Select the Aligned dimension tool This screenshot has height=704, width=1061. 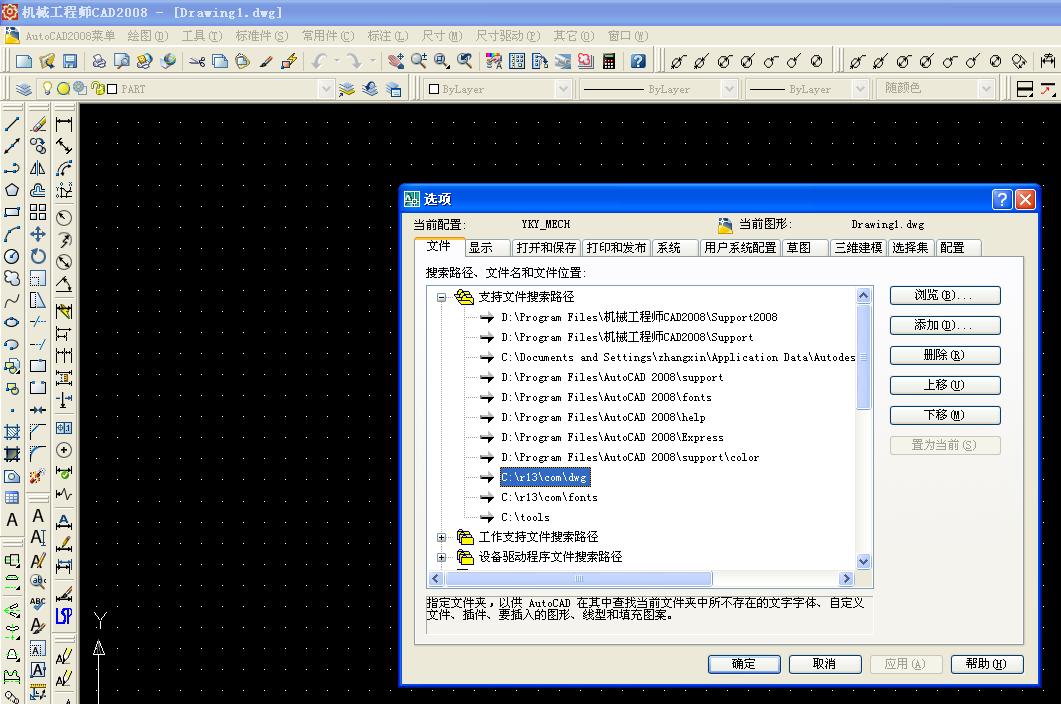64,146
